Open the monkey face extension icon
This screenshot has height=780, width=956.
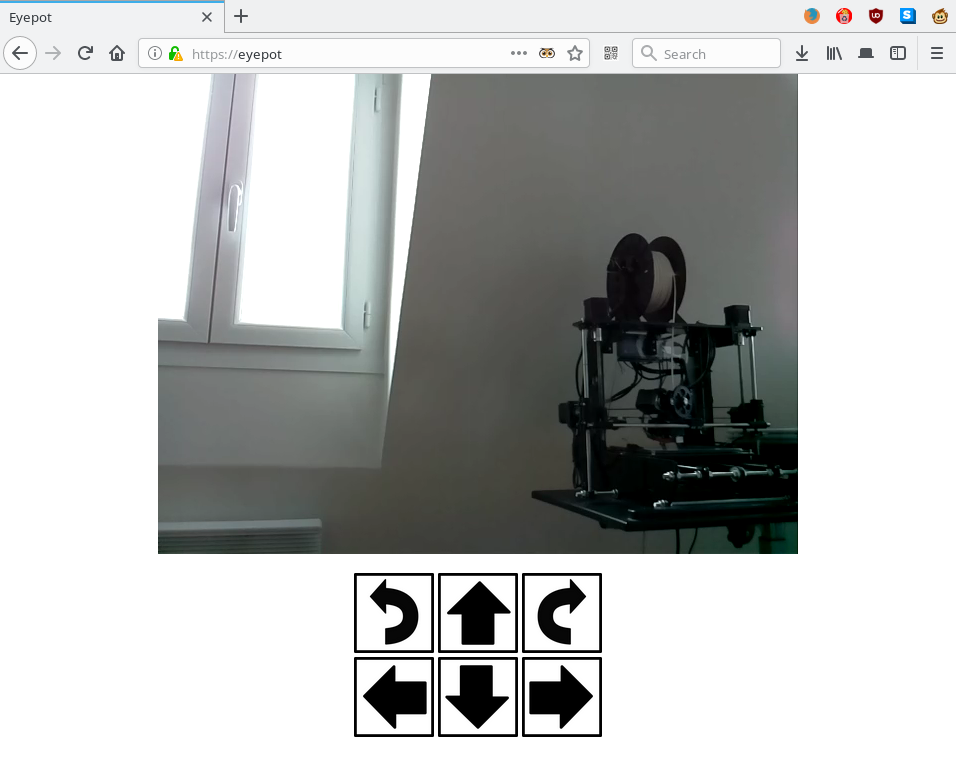click(940, 16)
